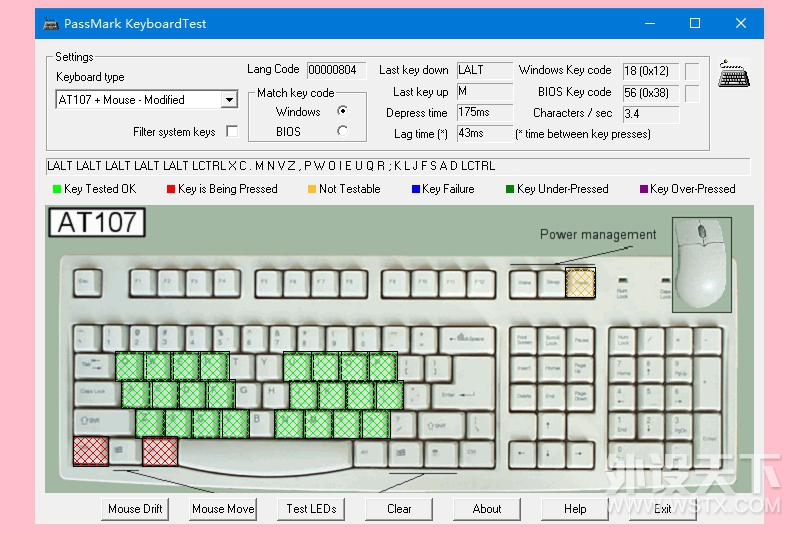Image resolution: width=800 pixels, height=533 pixels.
Task: Click the F5 key on keyboard image
Action: [x=268, y=283]
